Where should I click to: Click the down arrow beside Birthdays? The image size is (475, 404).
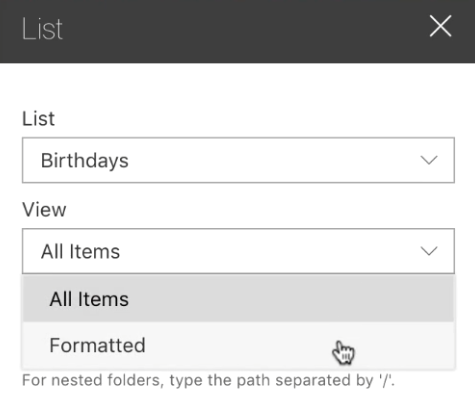pos(429,160)
